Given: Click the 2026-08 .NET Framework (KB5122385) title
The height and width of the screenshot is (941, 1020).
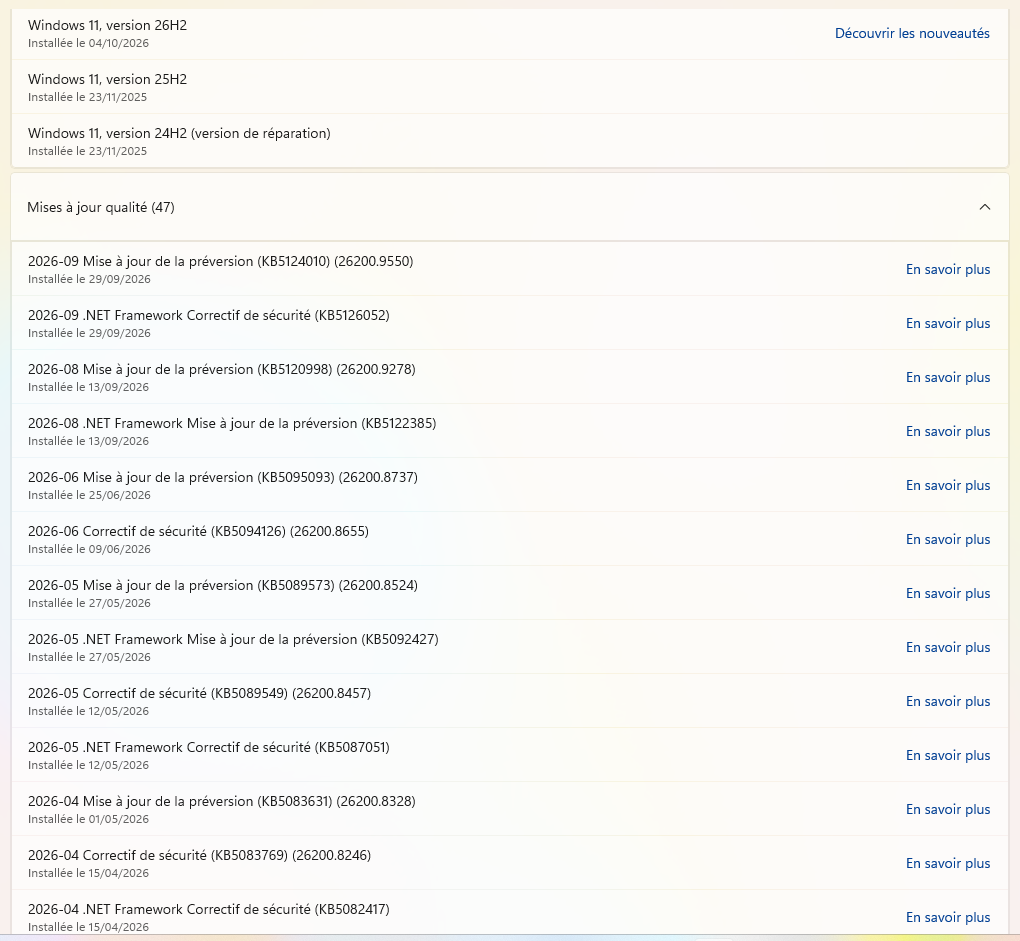Looking at the screenshot, I should pos(232,423).
